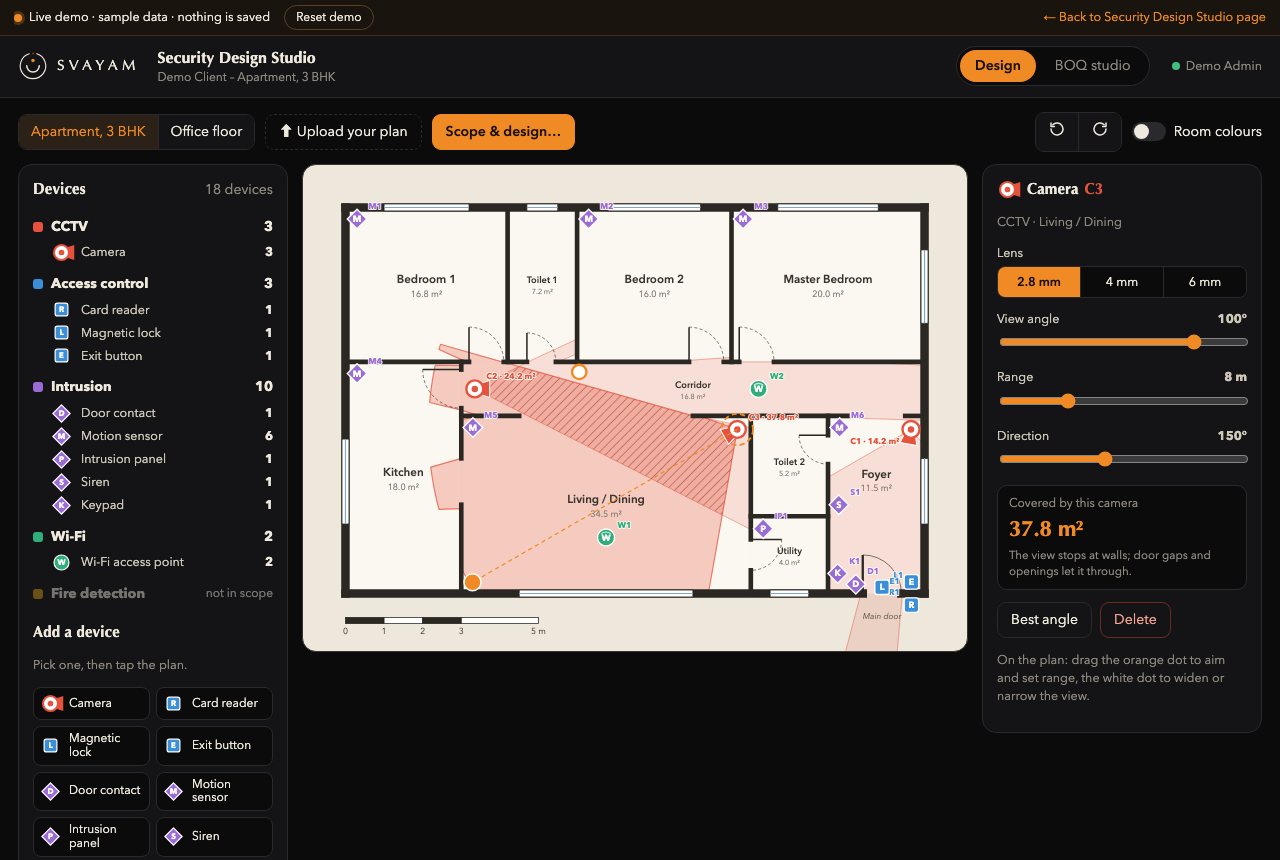Click the Direction slider handle
This screenshot has width=1280, height=860.
[1105, 459]
